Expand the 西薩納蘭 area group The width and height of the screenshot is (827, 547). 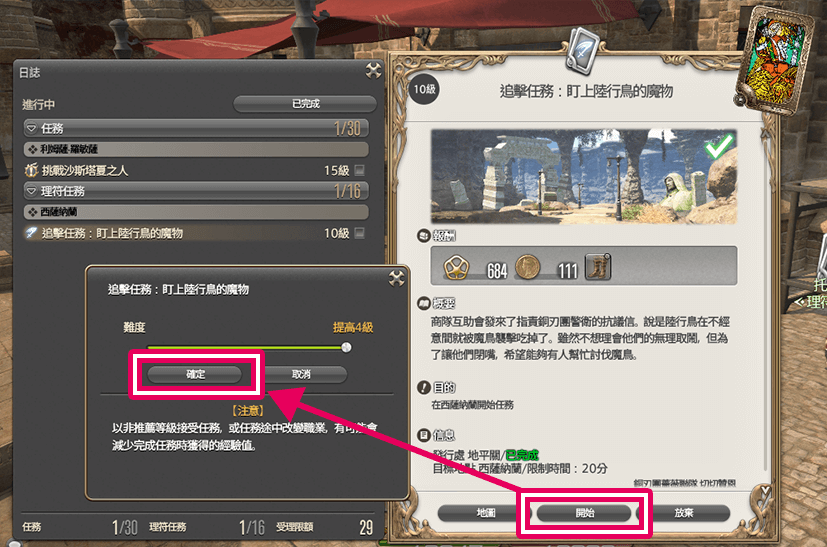coord(196,212)
